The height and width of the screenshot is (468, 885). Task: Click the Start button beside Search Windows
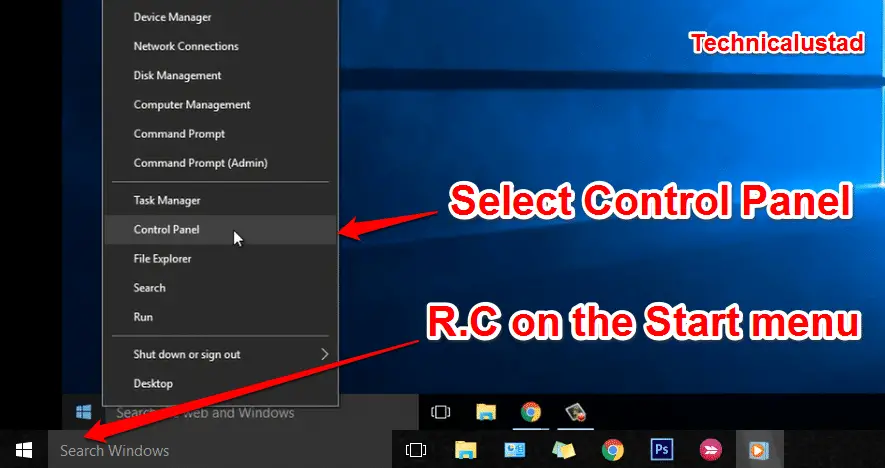24,450
